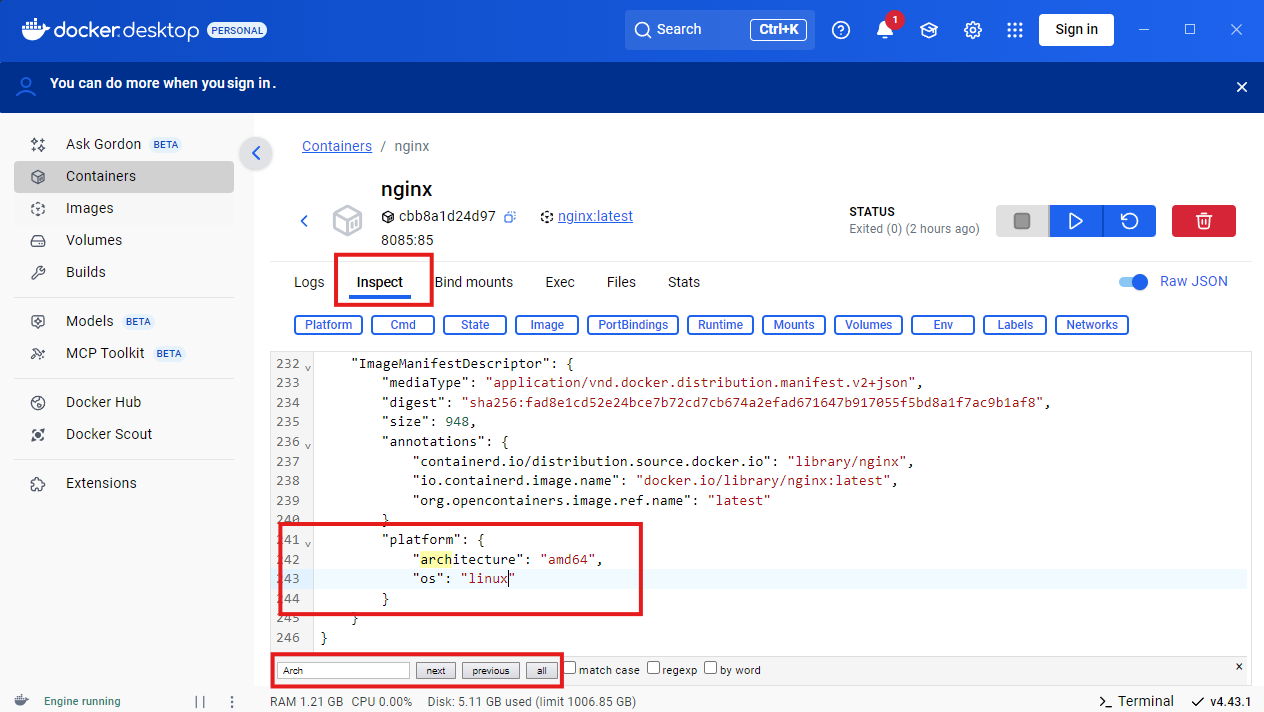Image resolution: width=1264 pixels, height=712 pixels.
Task: Open engine options three-dot menu
Action: coord(232,702)
